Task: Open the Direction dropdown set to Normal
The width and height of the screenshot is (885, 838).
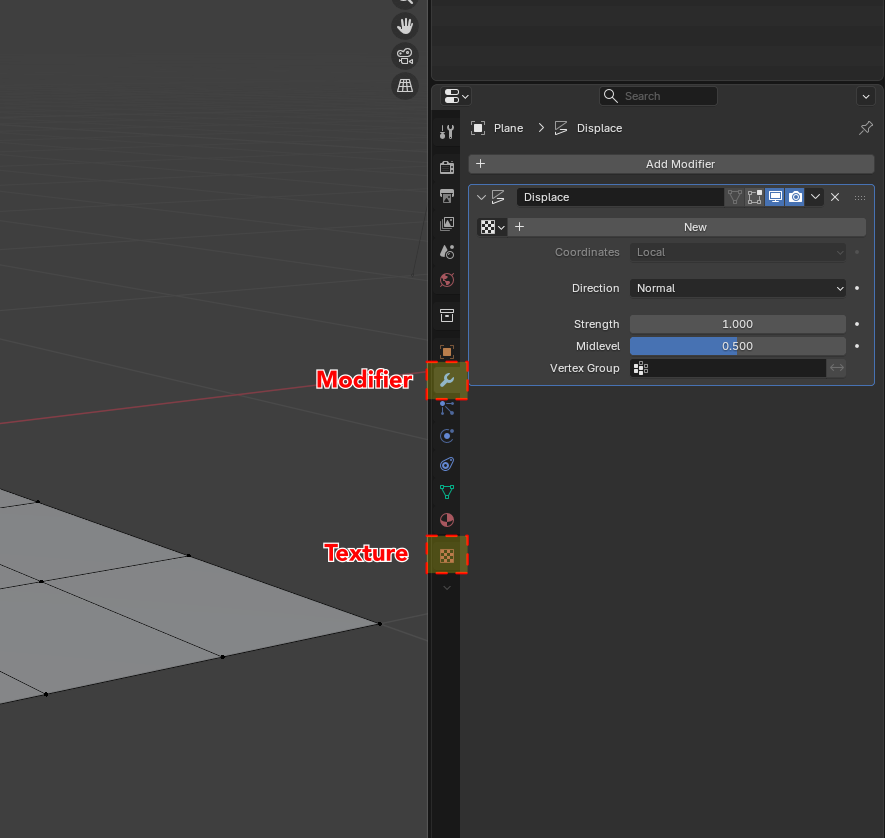Action: point(737,288)
